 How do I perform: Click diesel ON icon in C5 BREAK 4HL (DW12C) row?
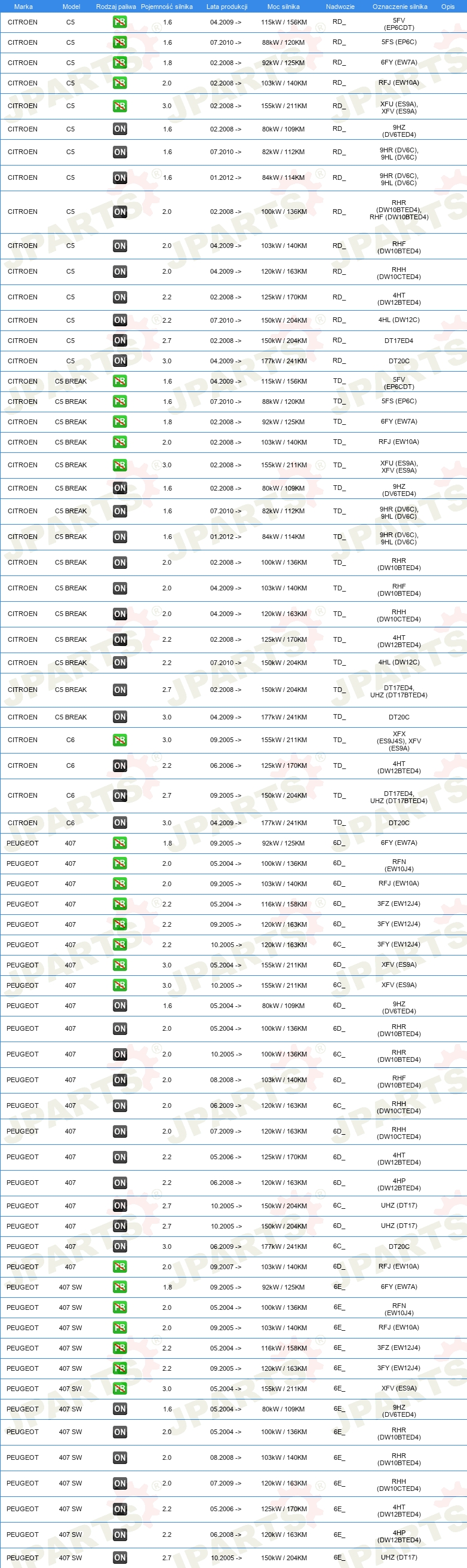point(120,663)
